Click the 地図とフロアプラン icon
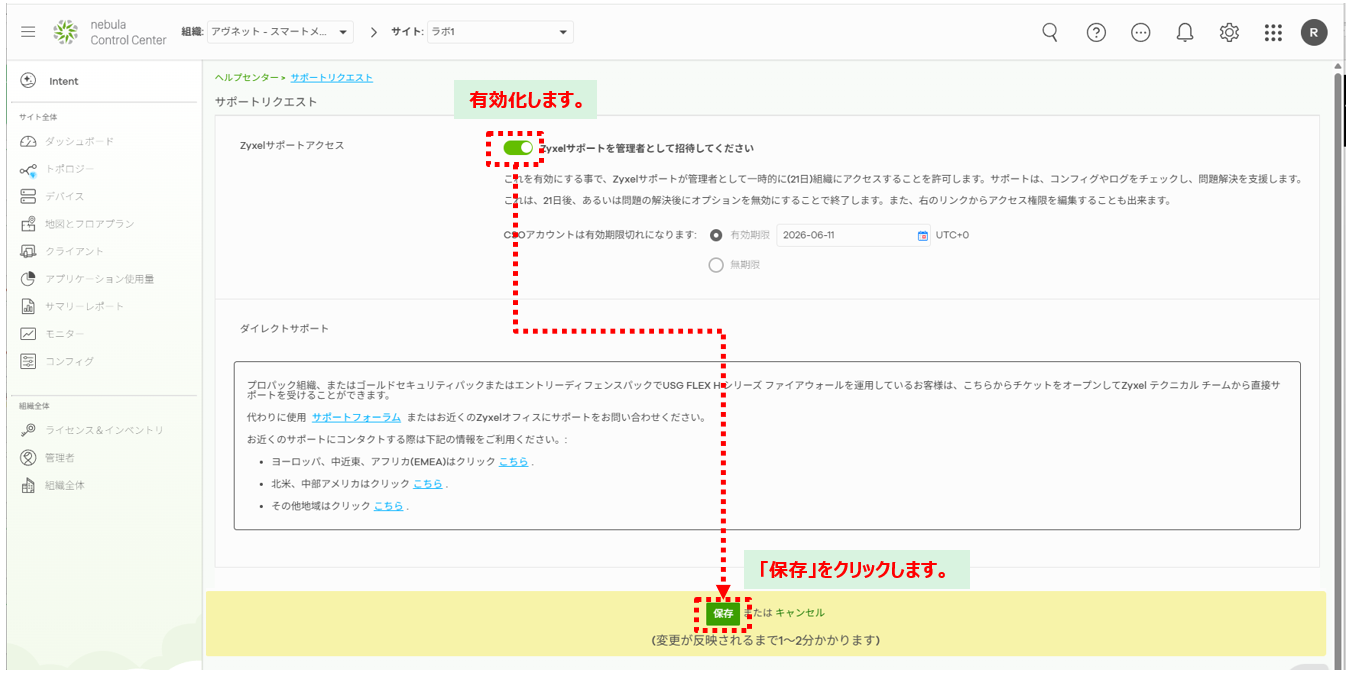Viewport: 1349px width, 677px height. 28,224
